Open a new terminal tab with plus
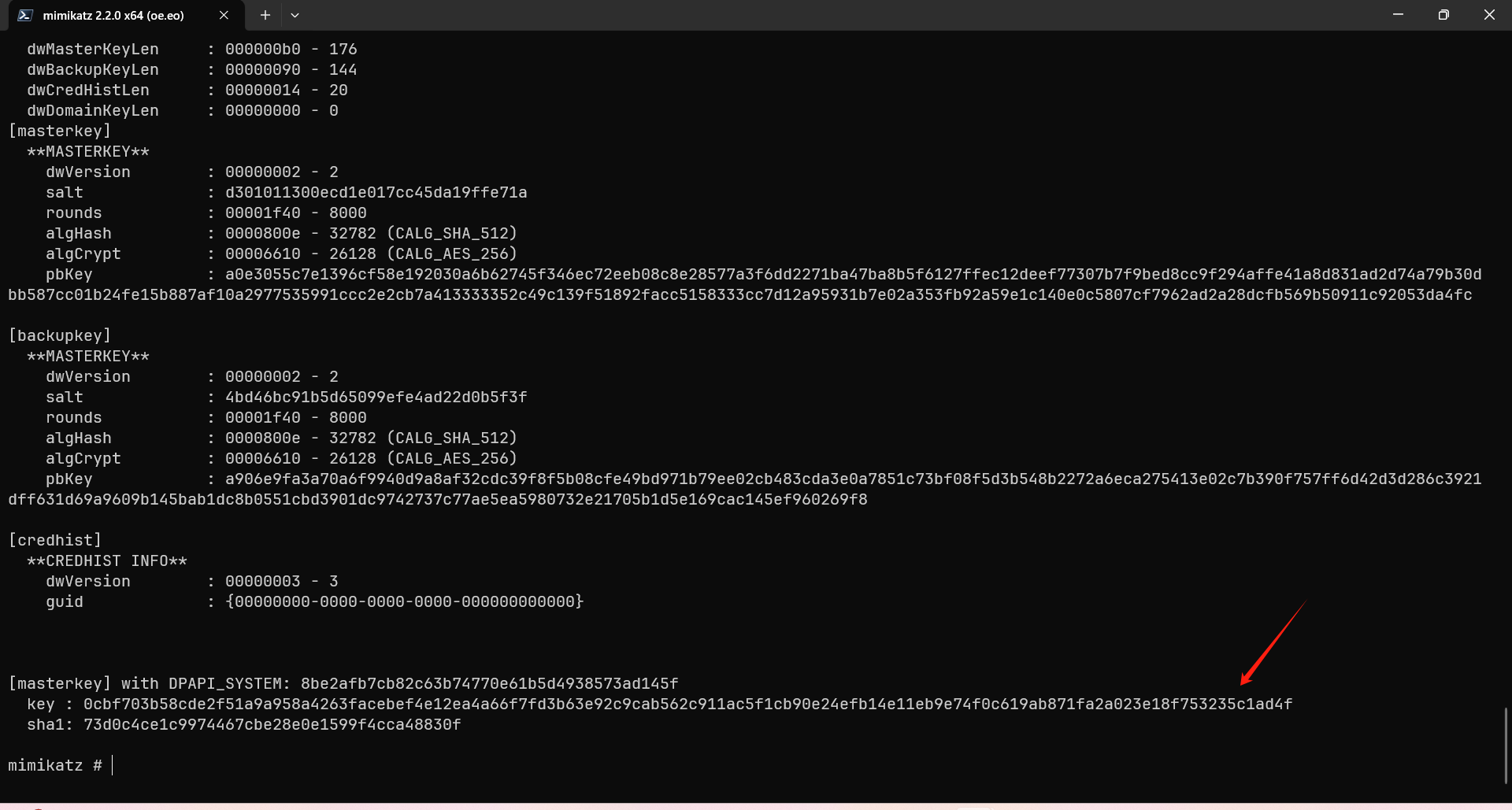The height and width of the screenshot is (810, 1512). 265,15
